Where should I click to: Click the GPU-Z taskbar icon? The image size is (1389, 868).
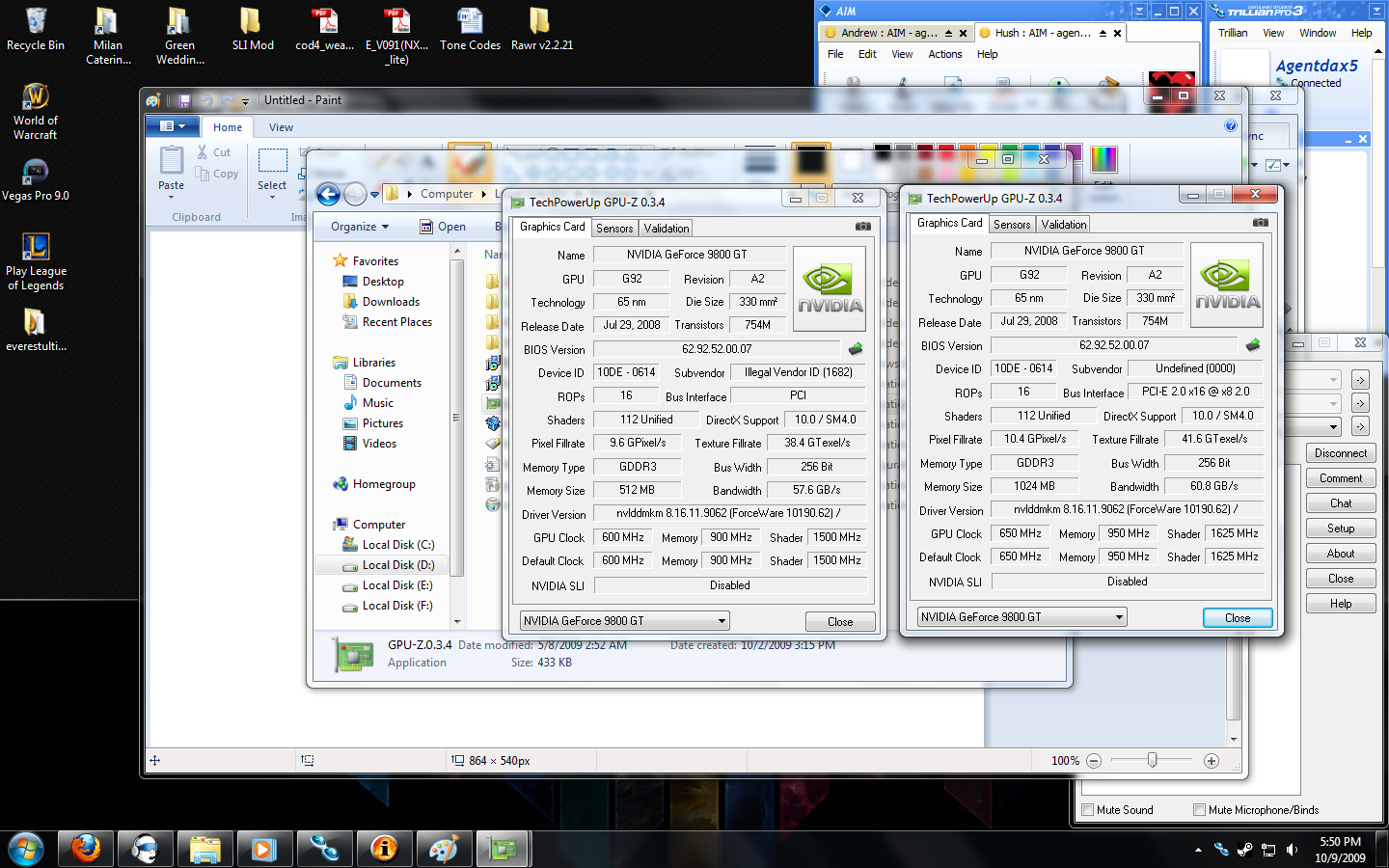pyautogui.click(x=503, y=849)
